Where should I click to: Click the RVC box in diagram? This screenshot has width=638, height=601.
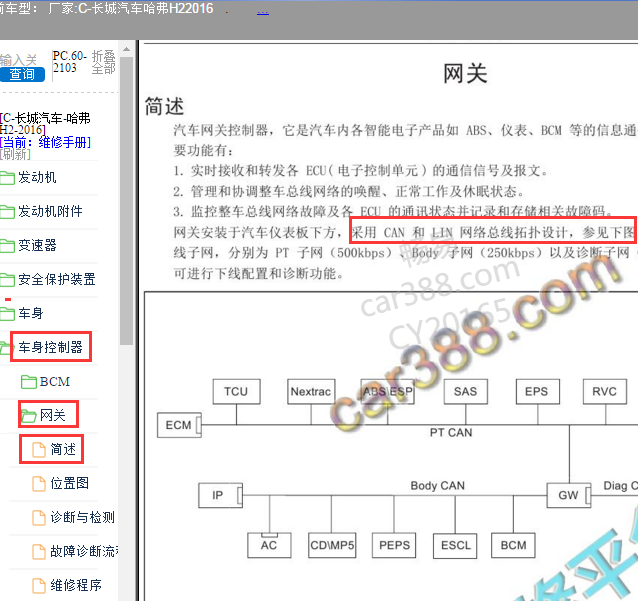(605, 391)
